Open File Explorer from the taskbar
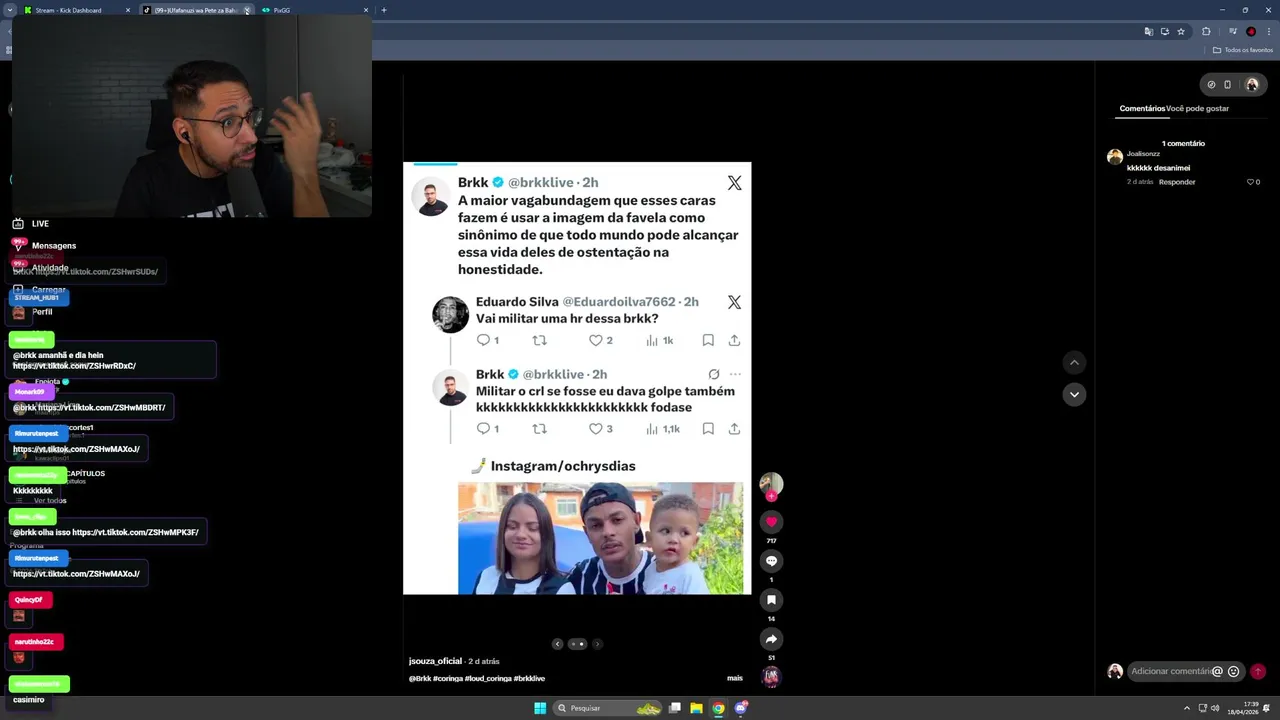1280x720 pixels. [696, 708]
